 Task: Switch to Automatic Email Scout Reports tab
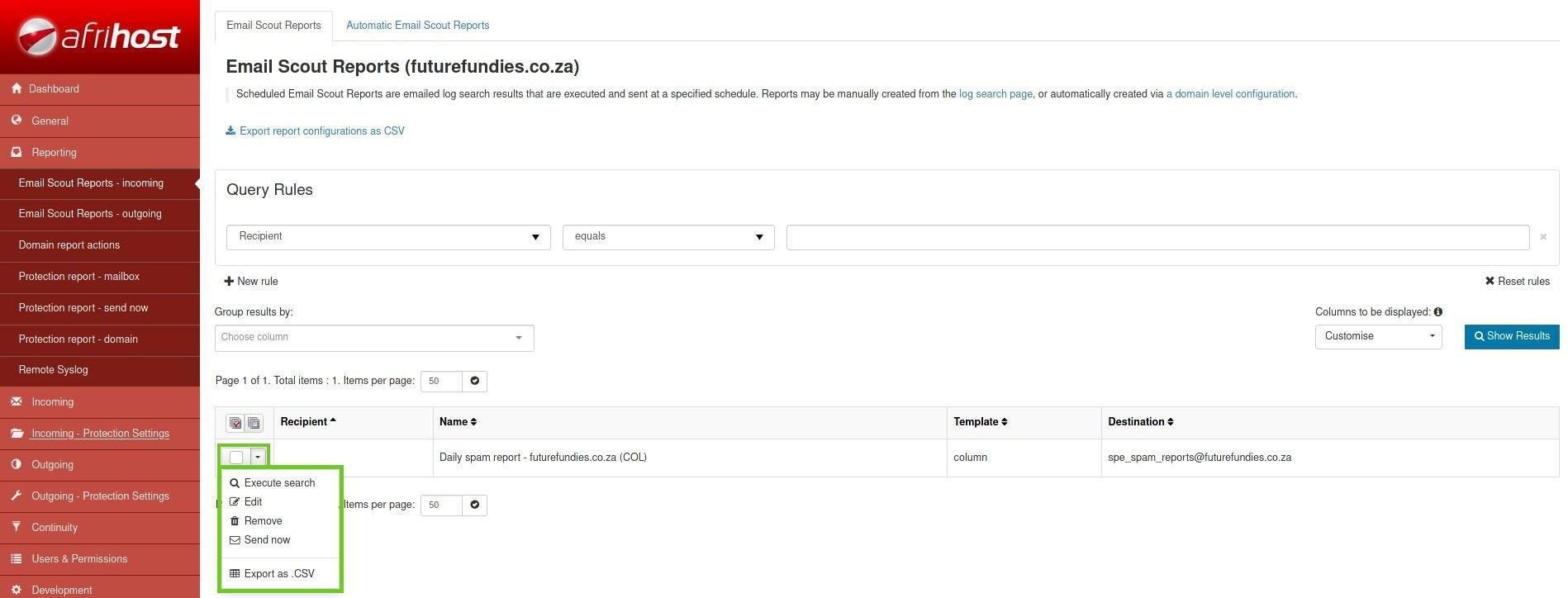(x=417, y=26)
